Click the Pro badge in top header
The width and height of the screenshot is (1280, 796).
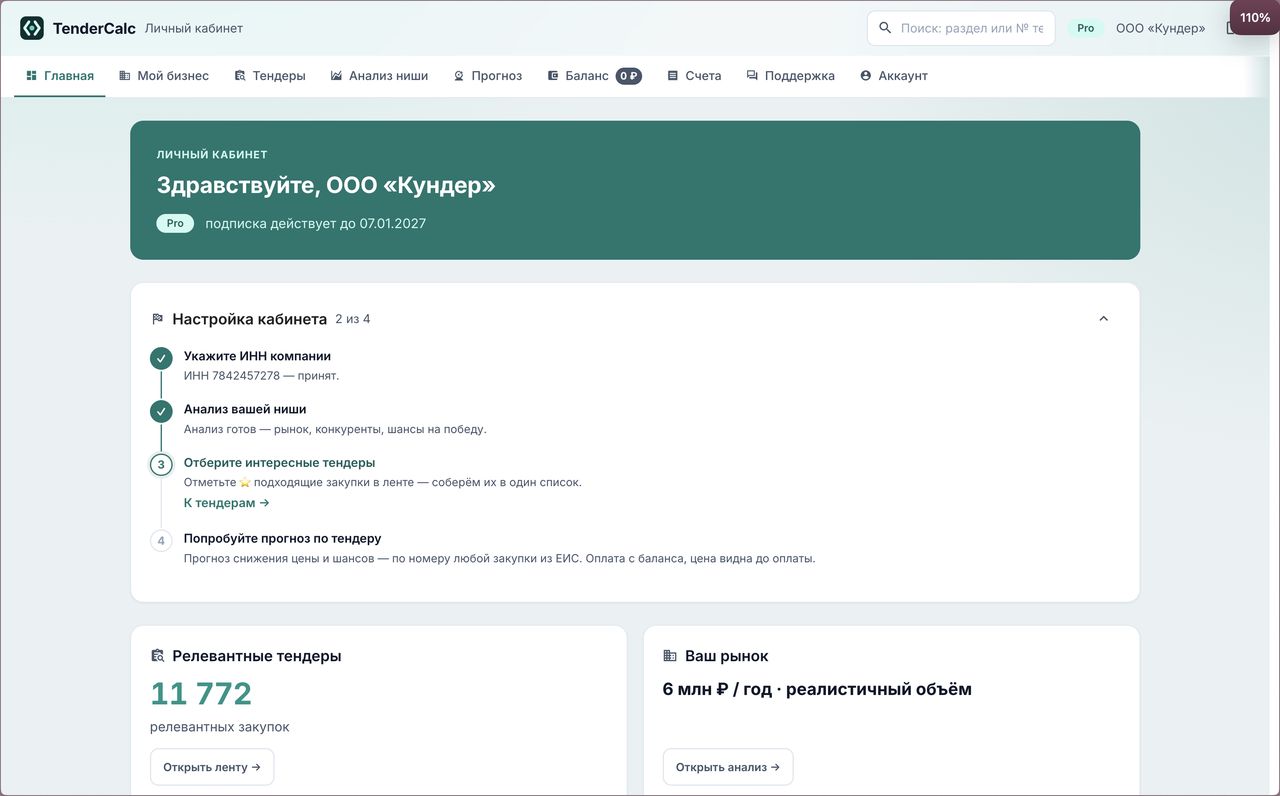tap(1086, 28)
